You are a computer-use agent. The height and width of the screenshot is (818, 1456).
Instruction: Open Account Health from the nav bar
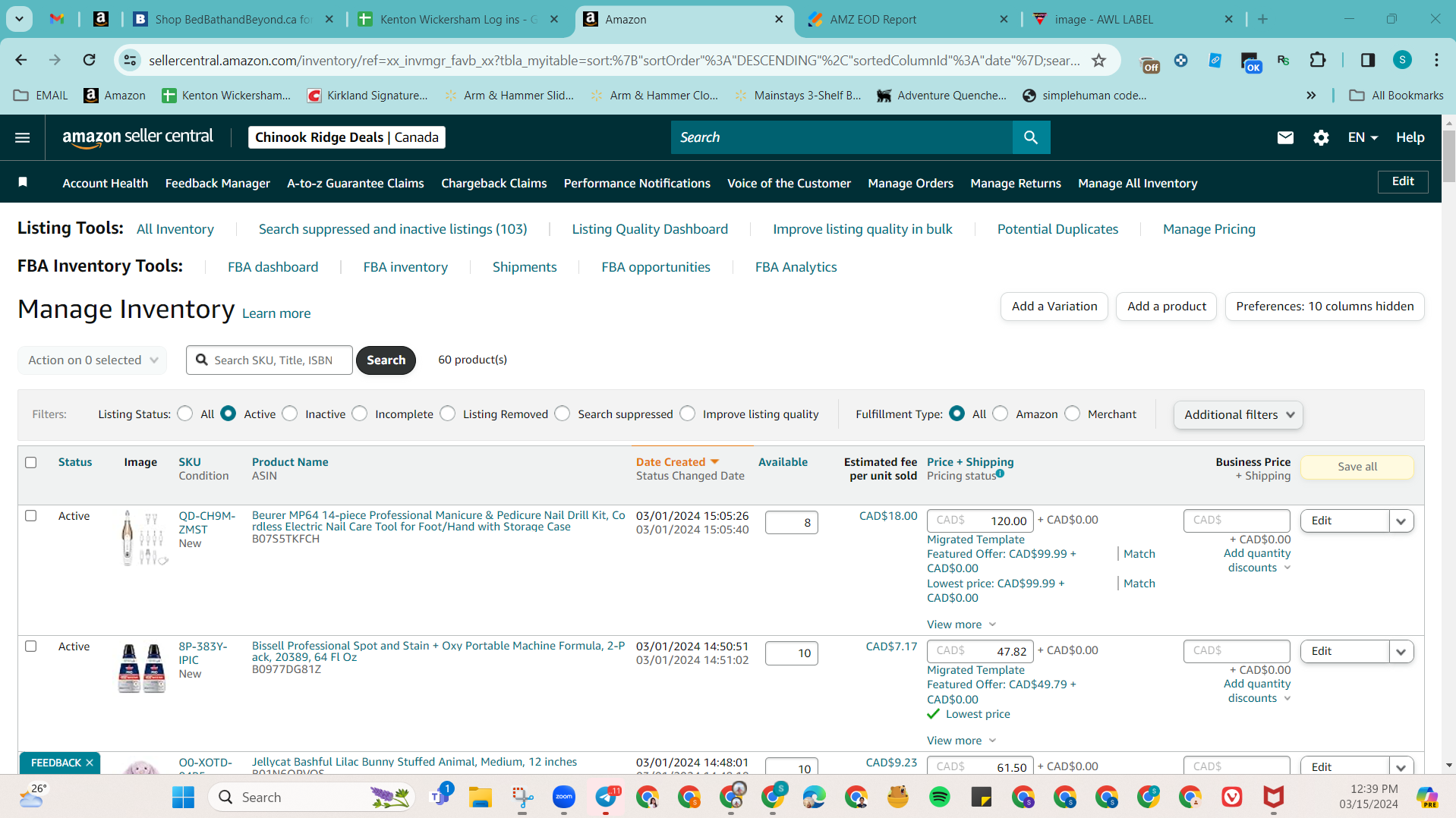pos(106,183)
